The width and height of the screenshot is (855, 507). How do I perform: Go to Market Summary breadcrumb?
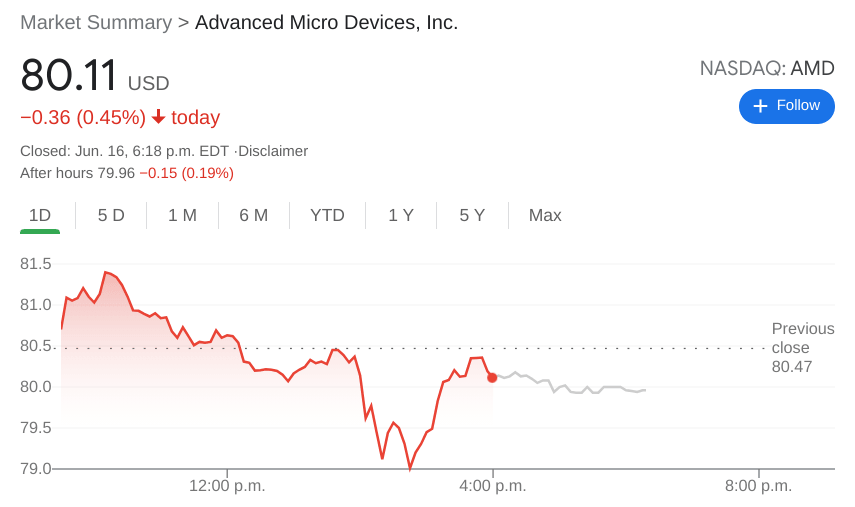pos(95,22)
